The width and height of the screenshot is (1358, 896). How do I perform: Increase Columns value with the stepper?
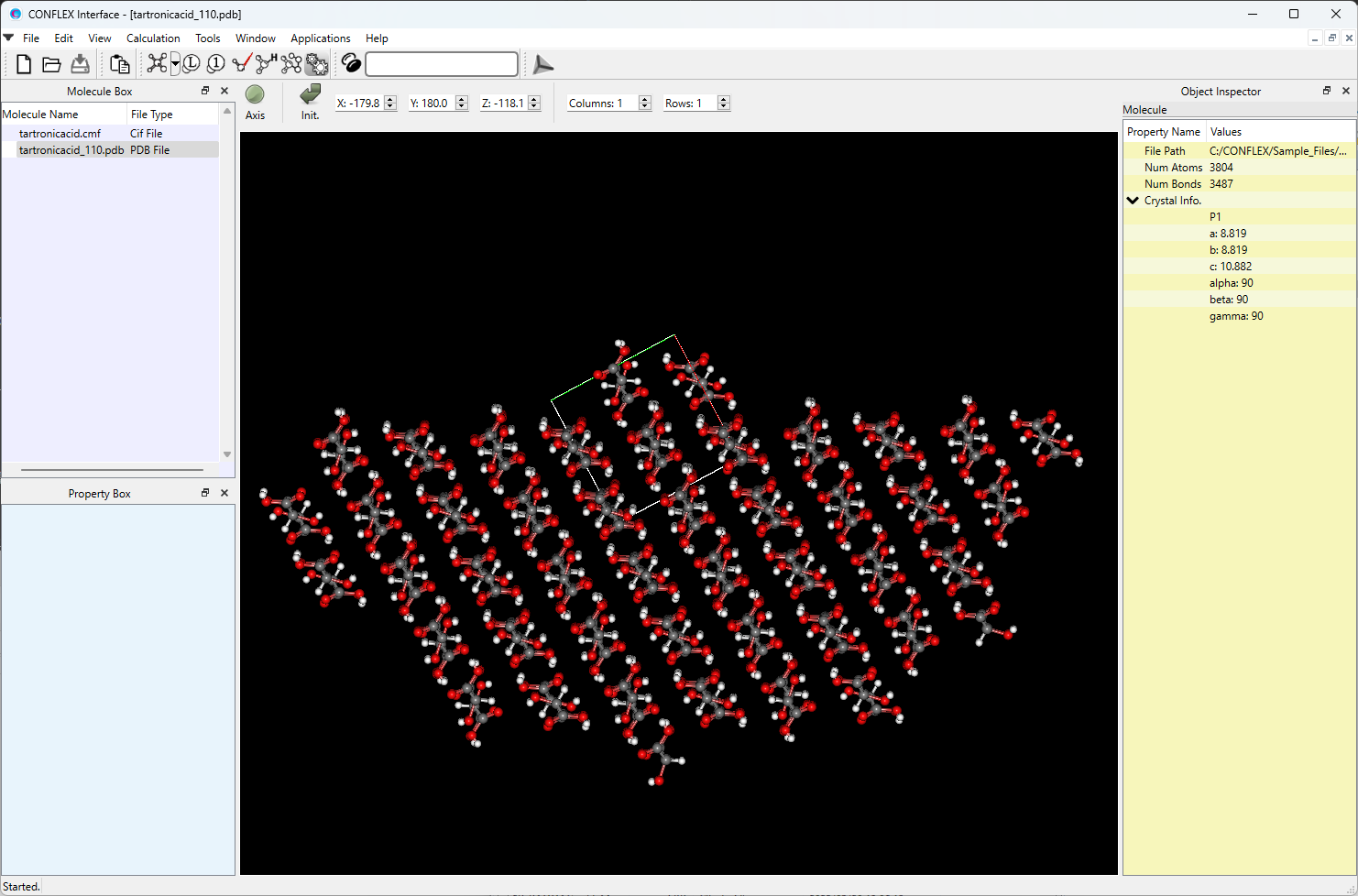(645, 98)
